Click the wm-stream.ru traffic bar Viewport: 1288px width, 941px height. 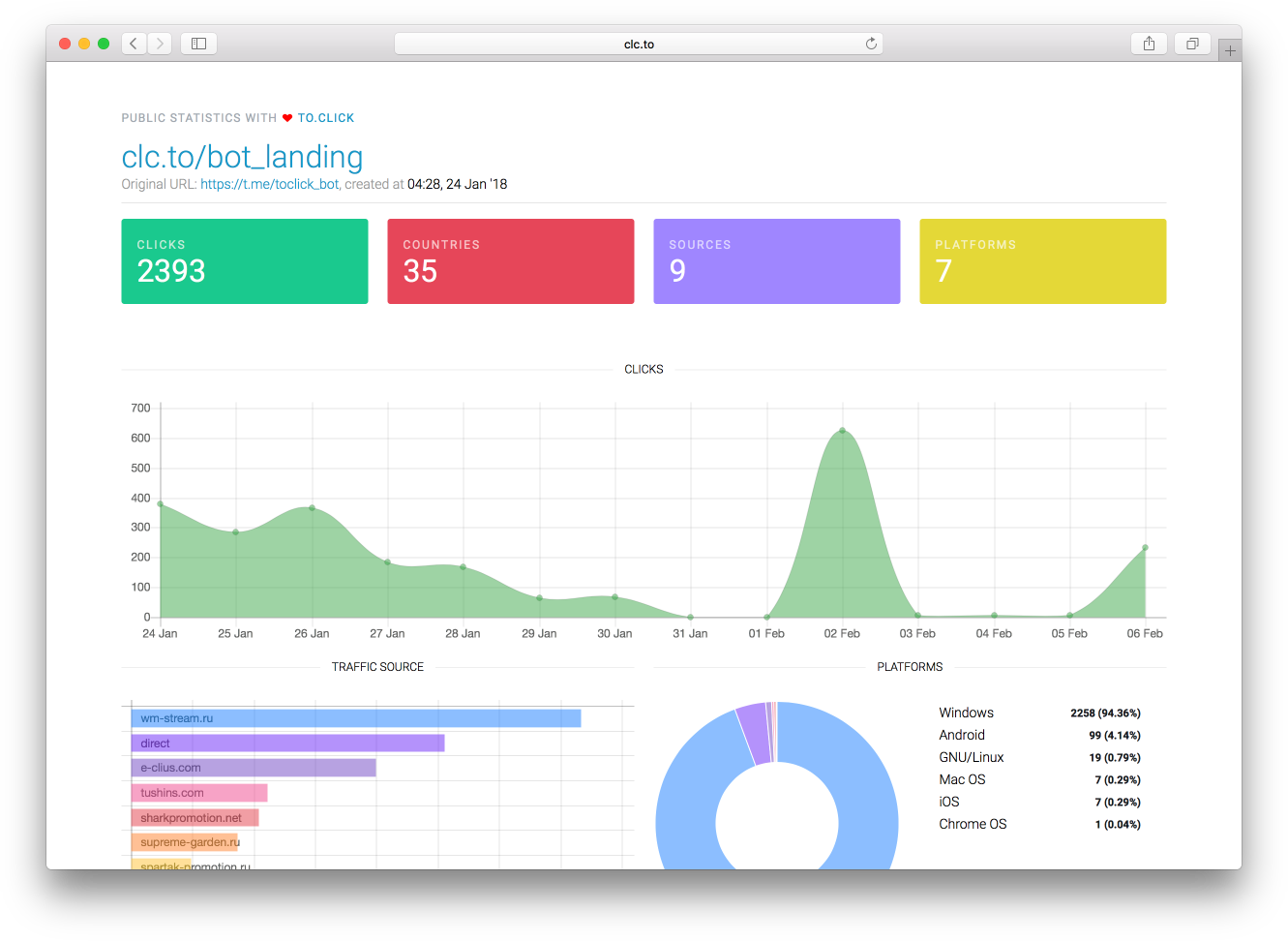(356, 718)
